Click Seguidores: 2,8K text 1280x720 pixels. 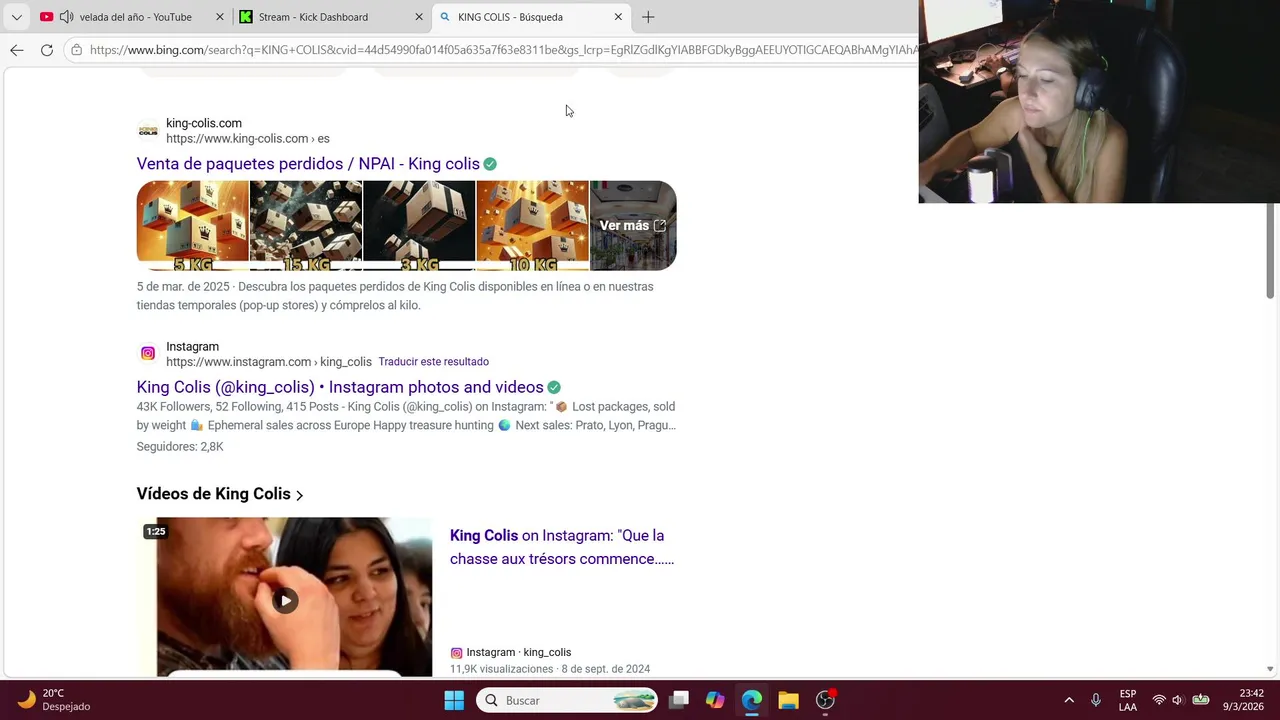pos(180,447)
